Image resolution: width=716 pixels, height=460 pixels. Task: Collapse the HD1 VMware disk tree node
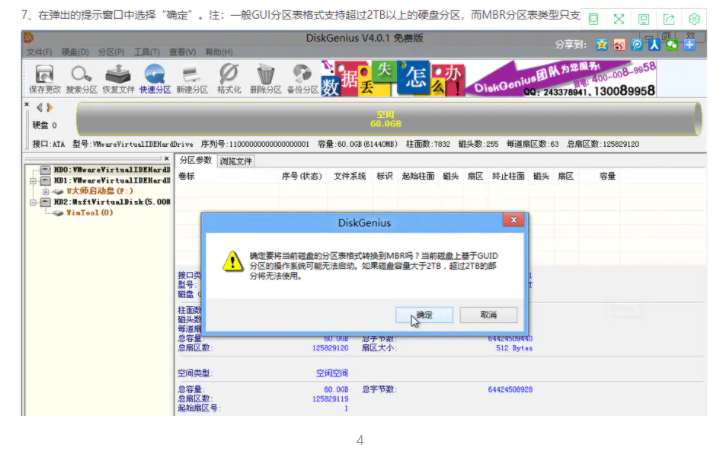click(33, 181)
